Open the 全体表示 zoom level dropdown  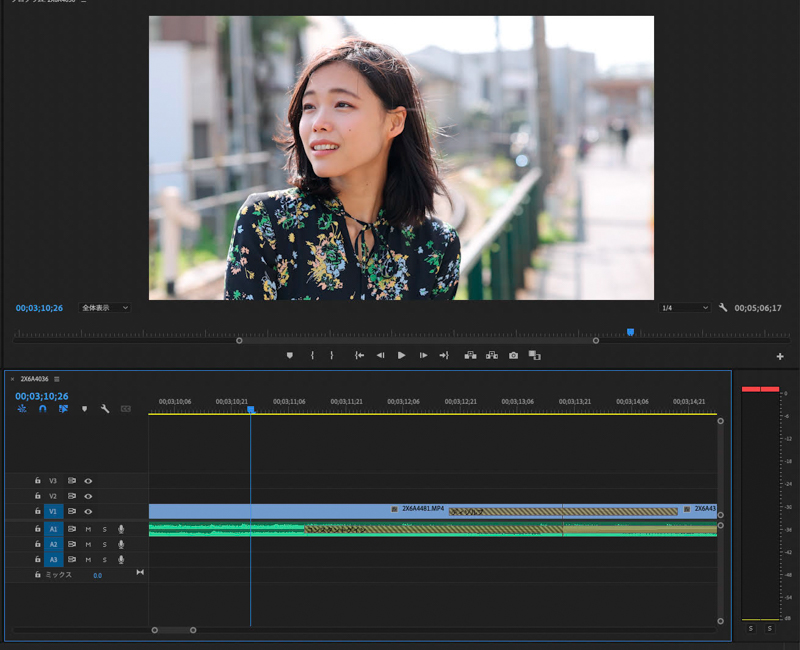pyautogui.click(x=105, y=308)
